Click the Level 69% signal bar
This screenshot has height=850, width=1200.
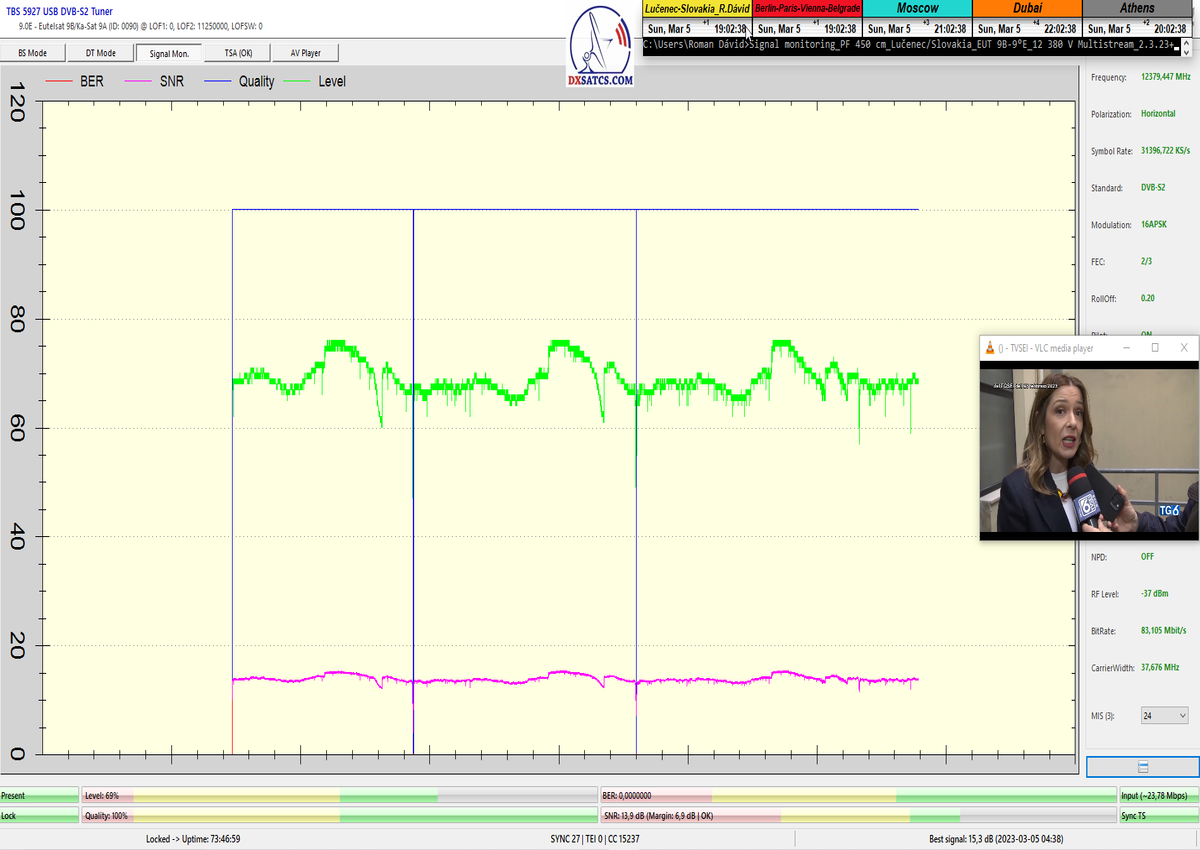pyautogui.click(x=338, y=796)
